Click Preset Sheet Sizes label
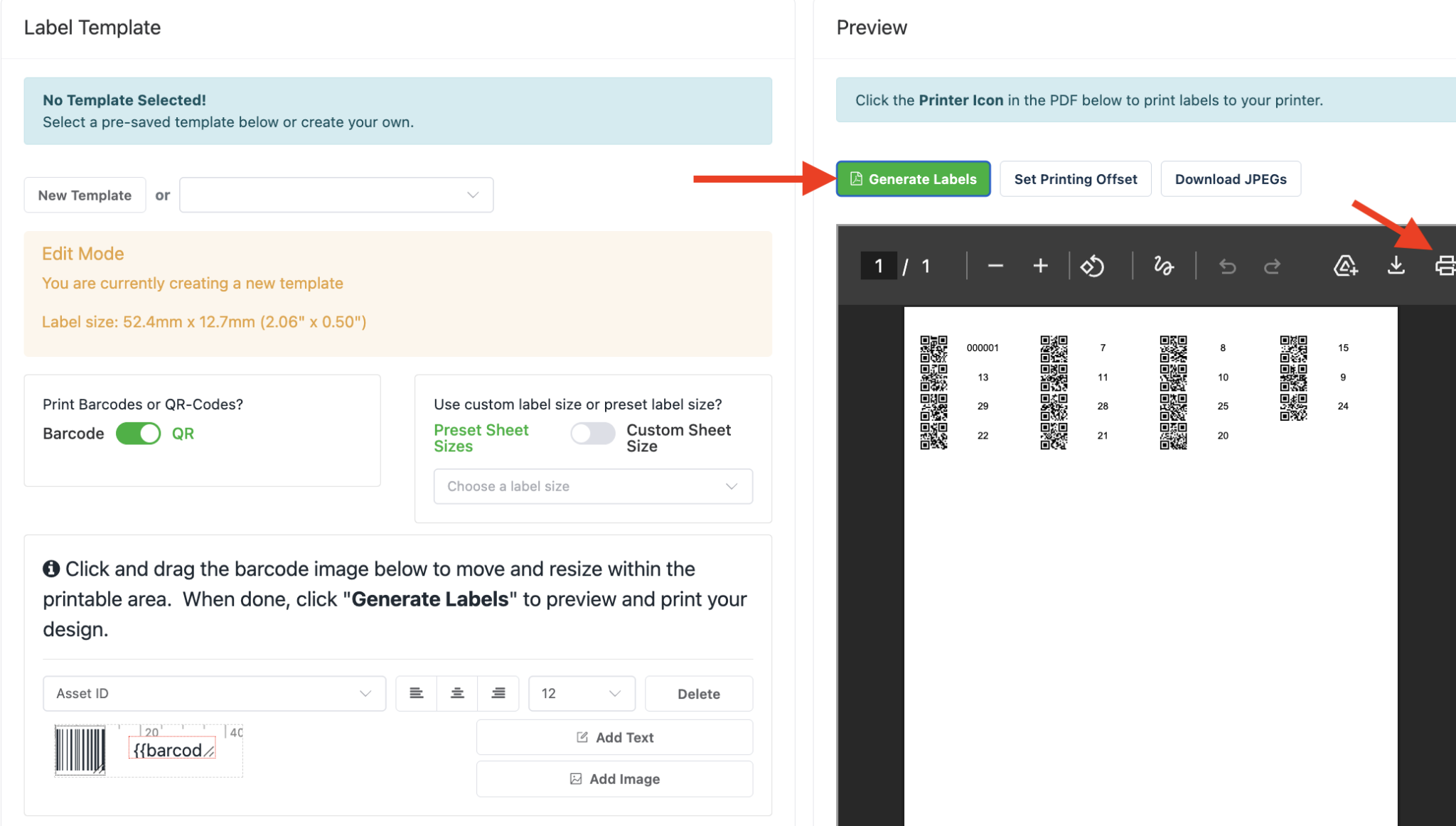The height and width of the screenshot is (826, 1456). (x=481, y=438)
